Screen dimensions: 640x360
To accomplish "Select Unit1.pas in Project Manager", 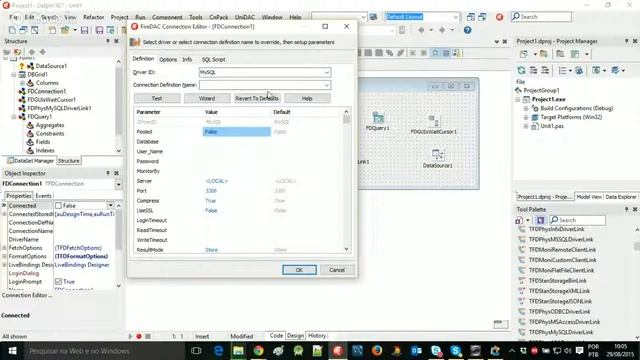I will click(x=552, y=126).
